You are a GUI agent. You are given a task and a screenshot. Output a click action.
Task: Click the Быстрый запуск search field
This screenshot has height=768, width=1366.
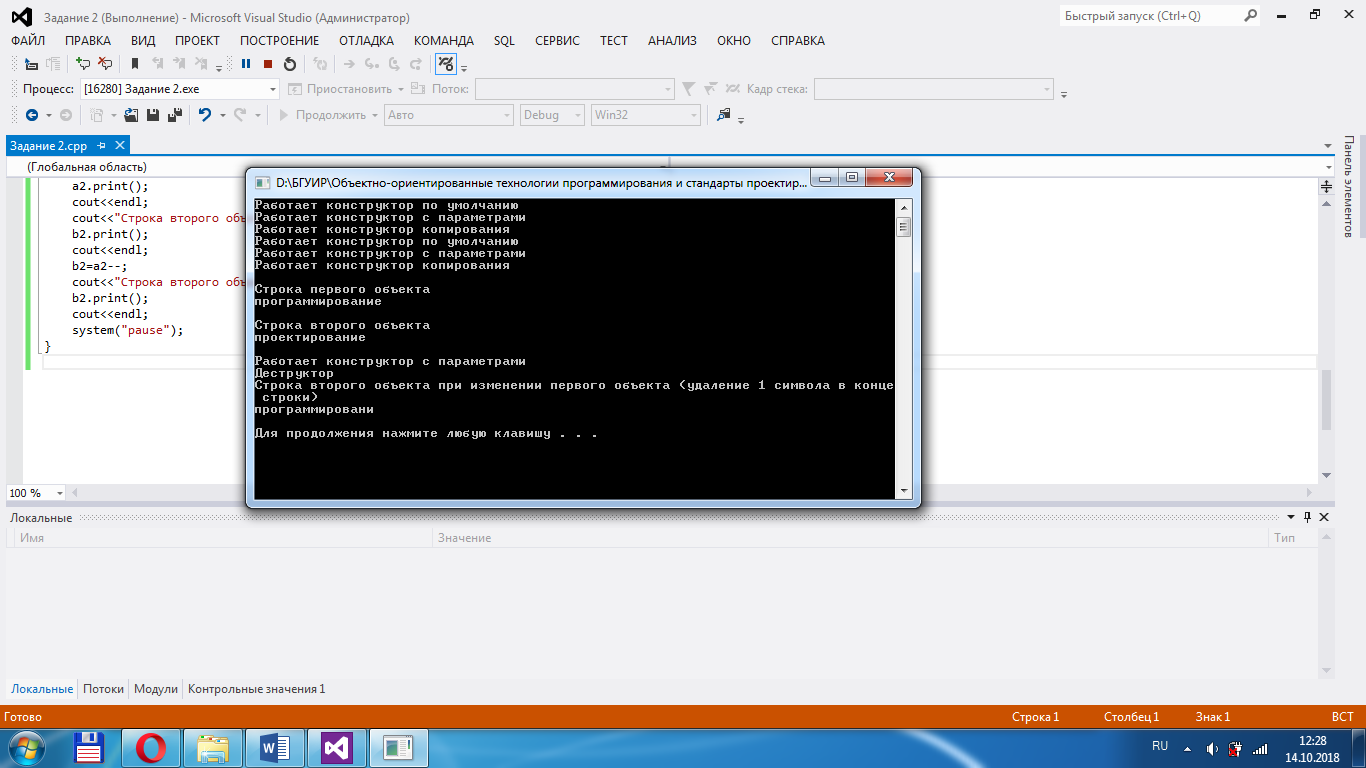click(1150, 16)
